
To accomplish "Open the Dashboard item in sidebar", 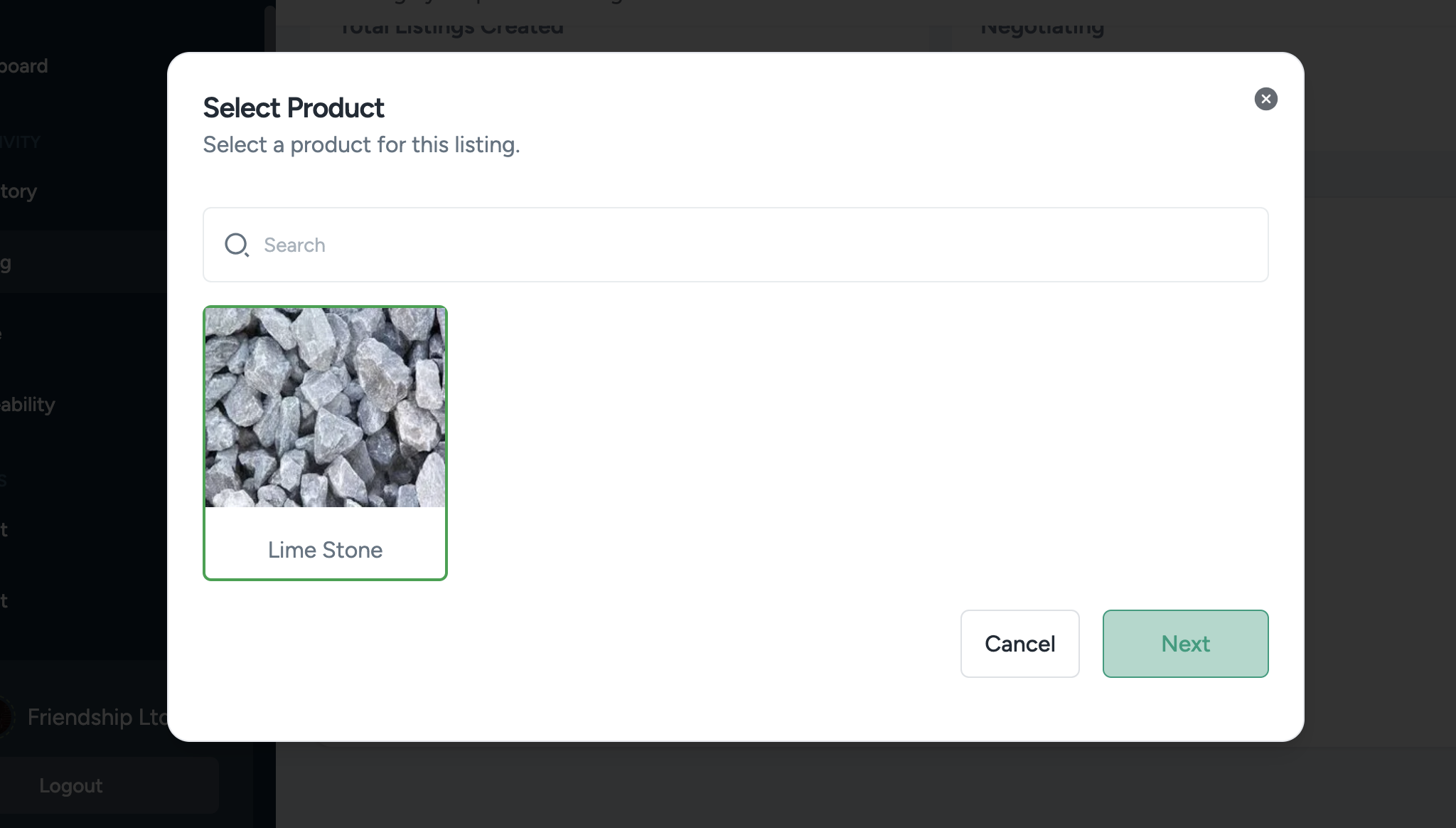I will (x=24, y=66).
